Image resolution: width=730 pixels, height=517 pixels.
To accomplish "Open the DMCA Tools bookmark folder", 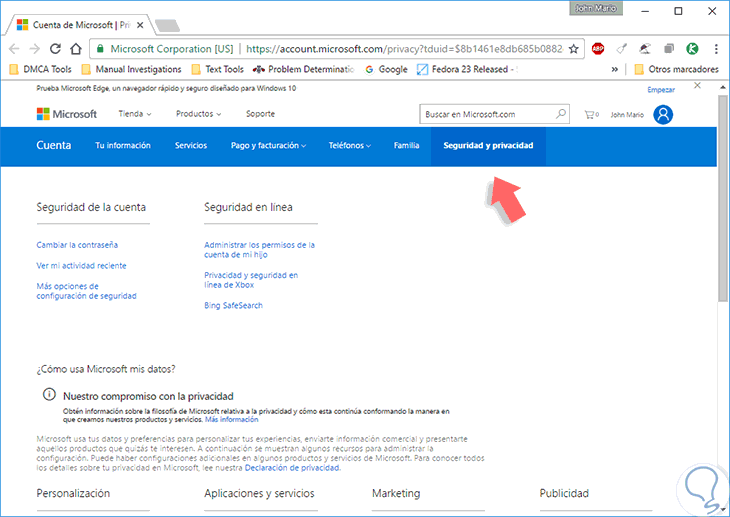I will click(41, 69).
